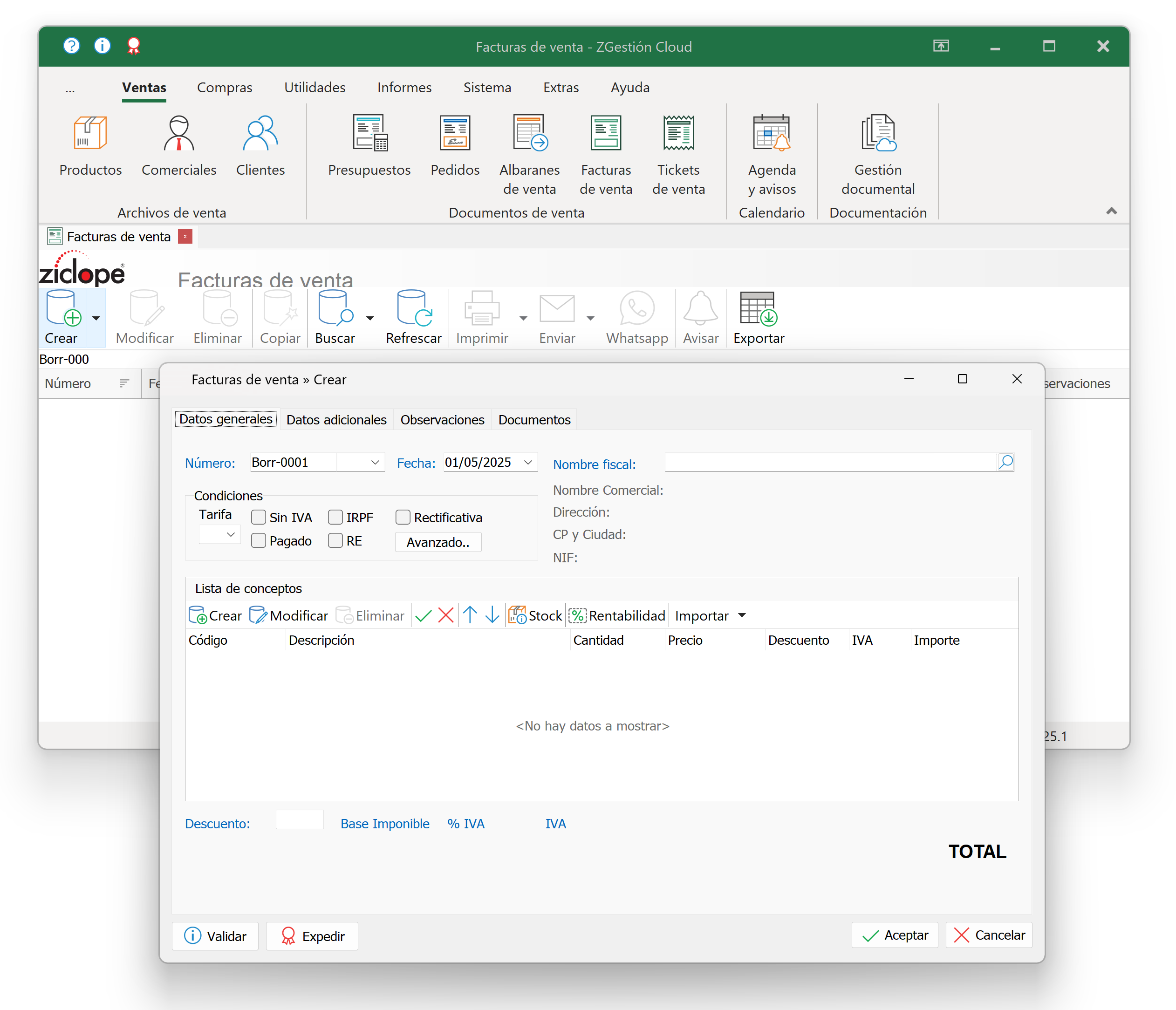Check the RE checkbox
Viewport: 1176px width, 1010px height.
(335, 540)
